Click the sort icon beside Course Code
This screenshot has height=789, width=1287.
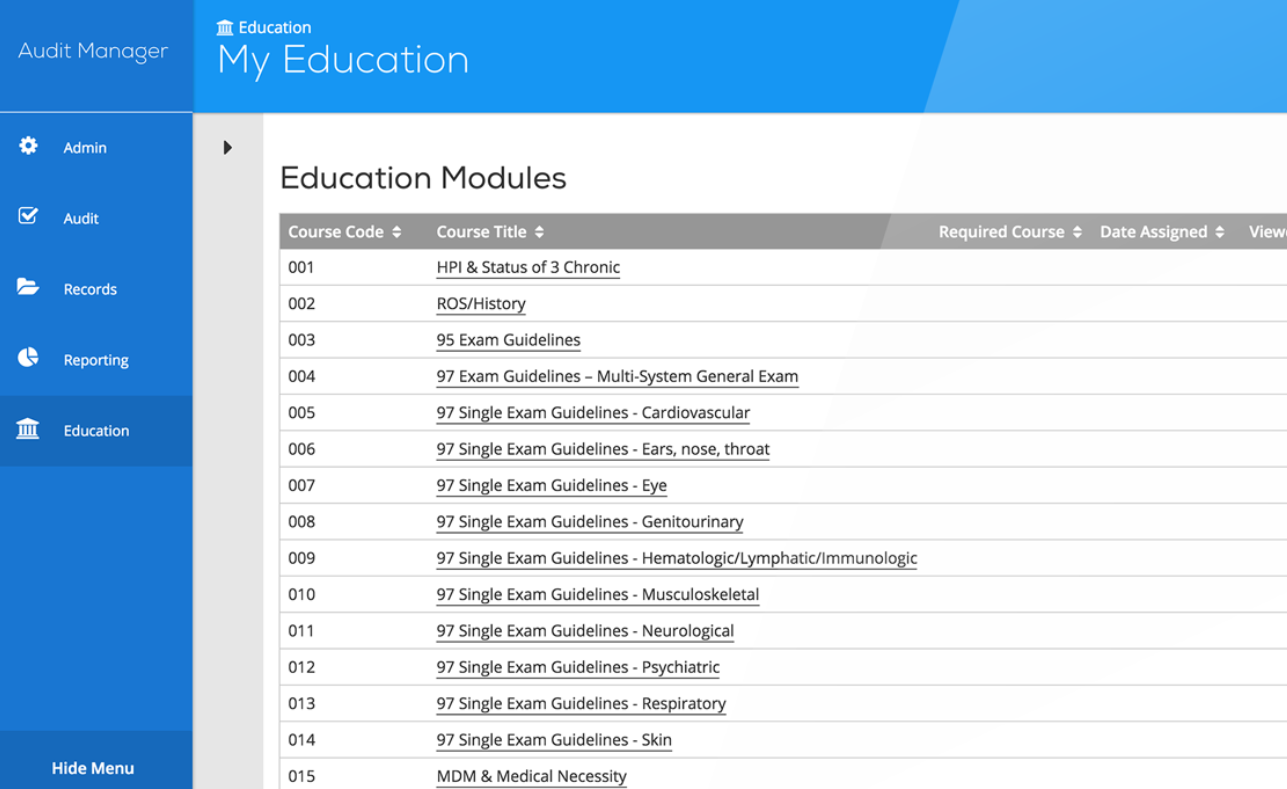pos(398,231)
